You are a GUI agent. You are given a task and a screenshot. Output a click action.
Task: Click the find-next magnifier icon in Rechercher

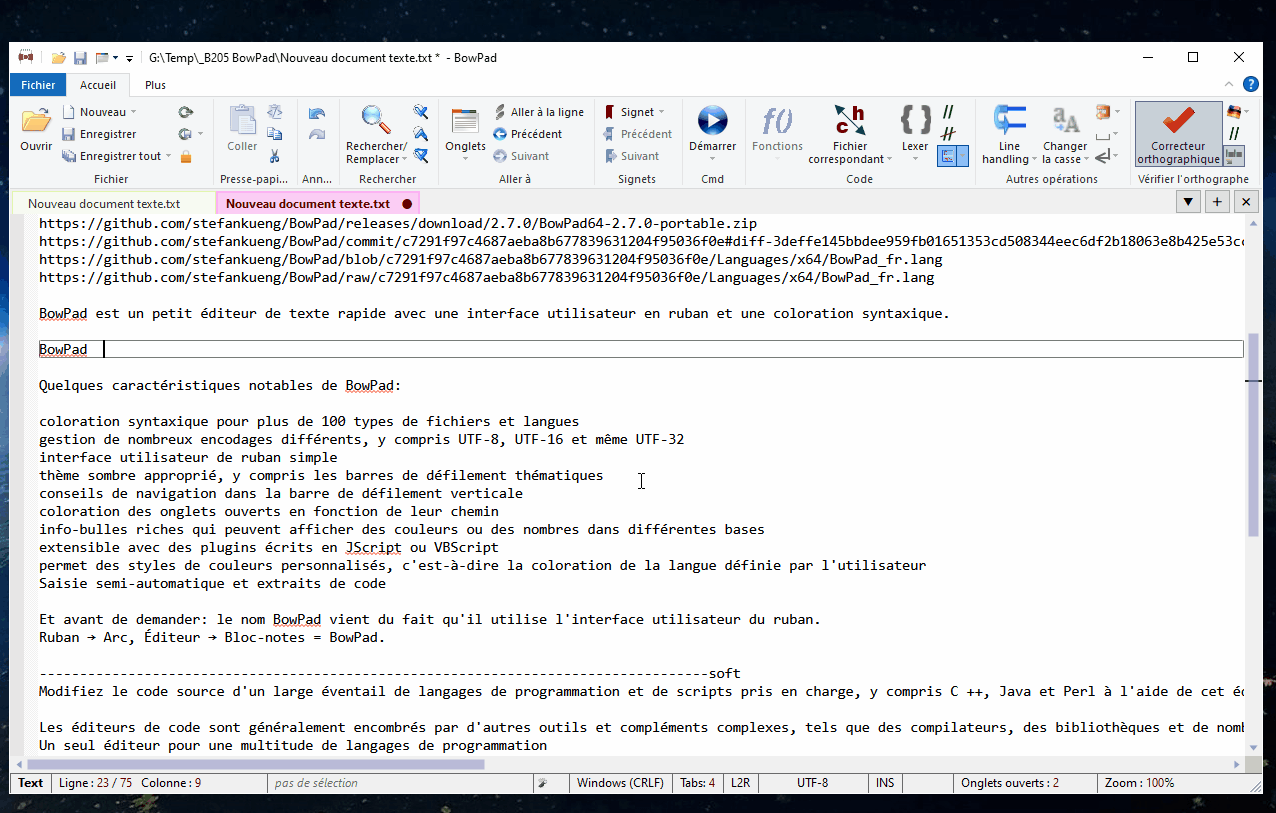coord(421,112)
